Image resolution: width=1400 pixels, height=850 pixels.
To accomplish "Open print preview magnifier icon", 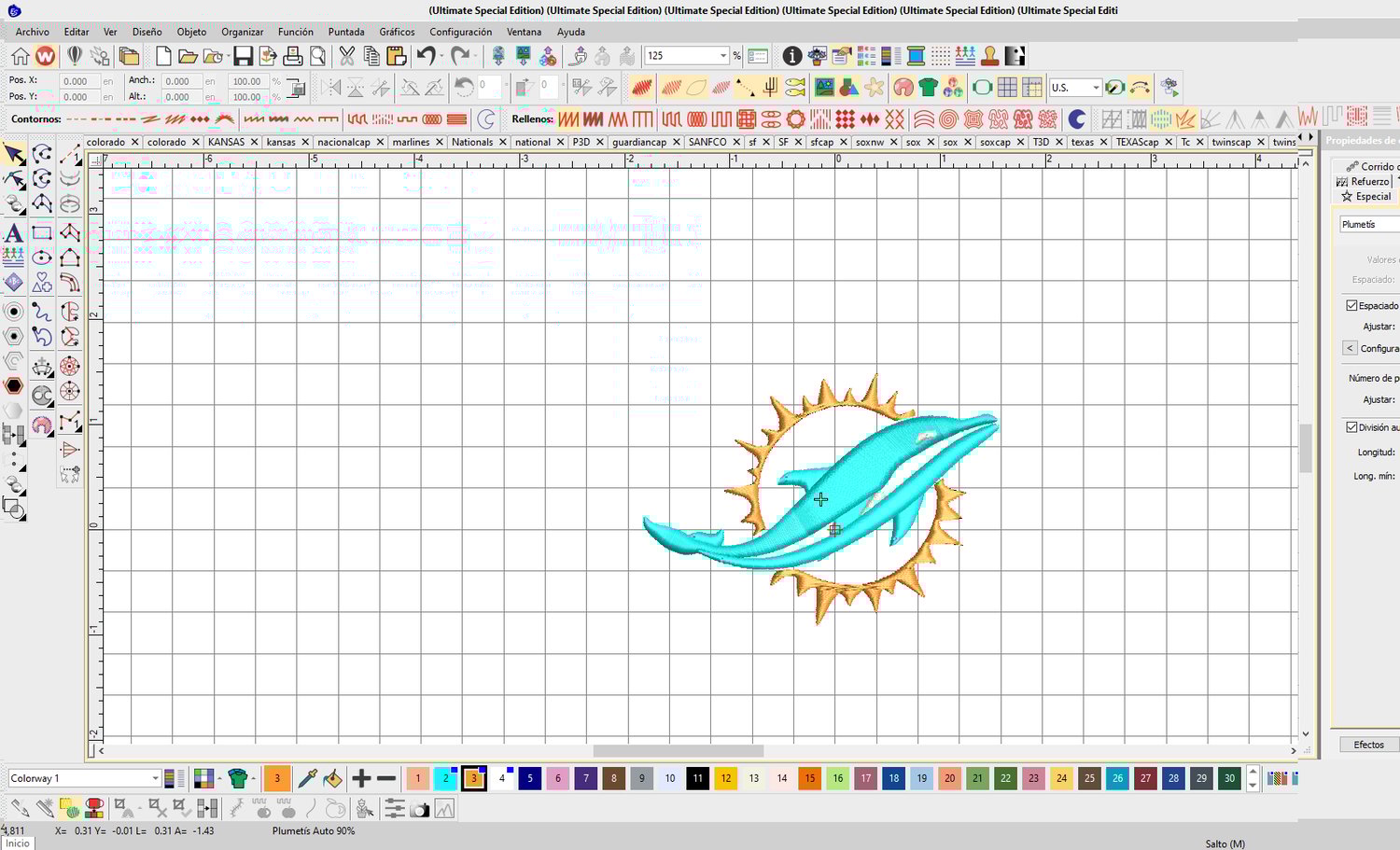I will pos(317,57).
